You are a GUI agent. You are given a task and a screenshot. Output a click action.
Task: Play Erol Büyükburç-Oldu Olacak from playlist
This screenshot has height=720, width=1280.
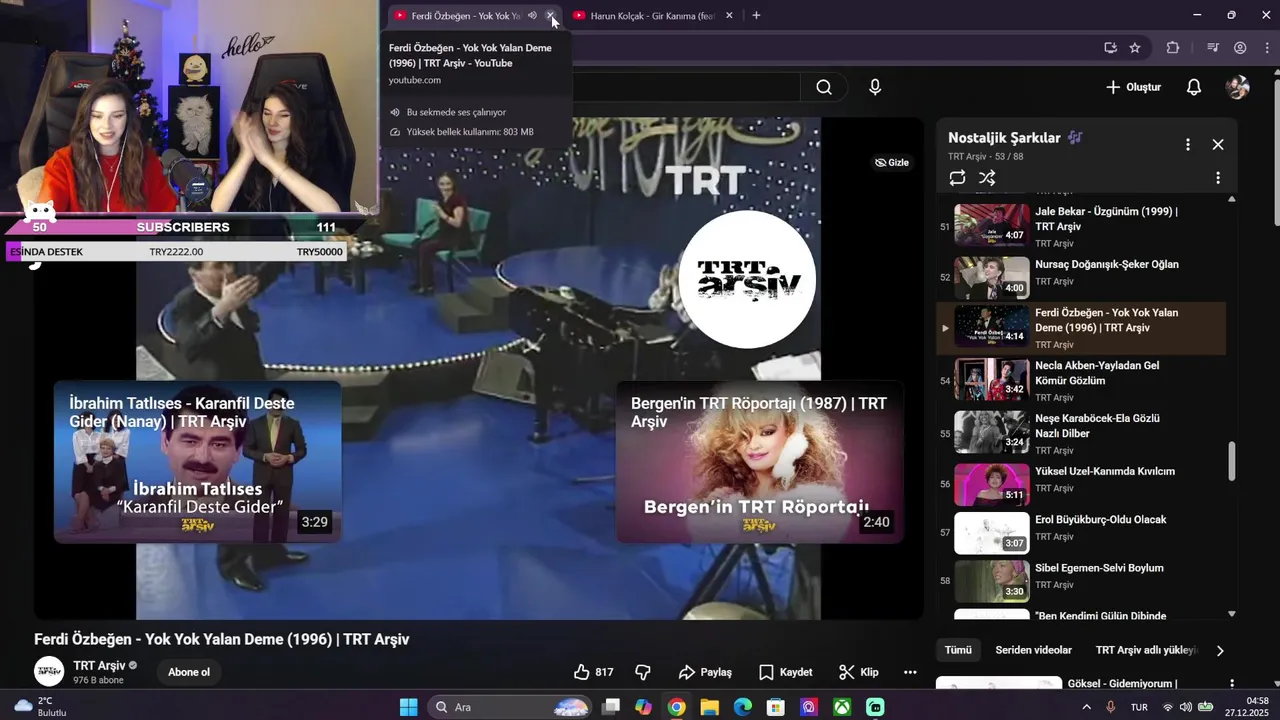[x=1080, y=532]
